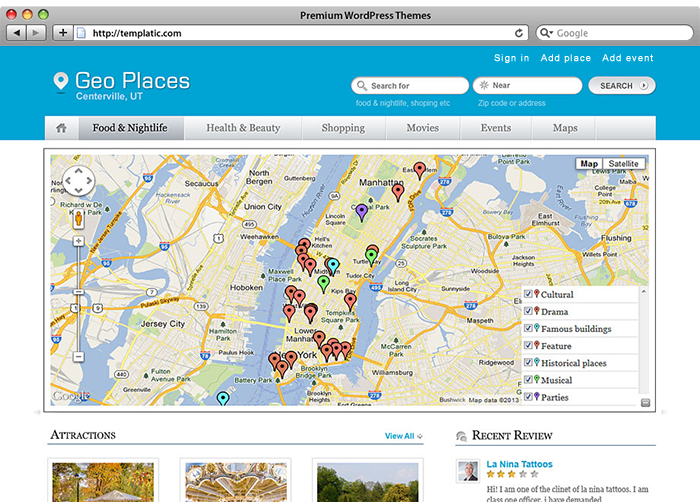
Task: Open the green trees attraction thumbnail
Action: point(367,481)
